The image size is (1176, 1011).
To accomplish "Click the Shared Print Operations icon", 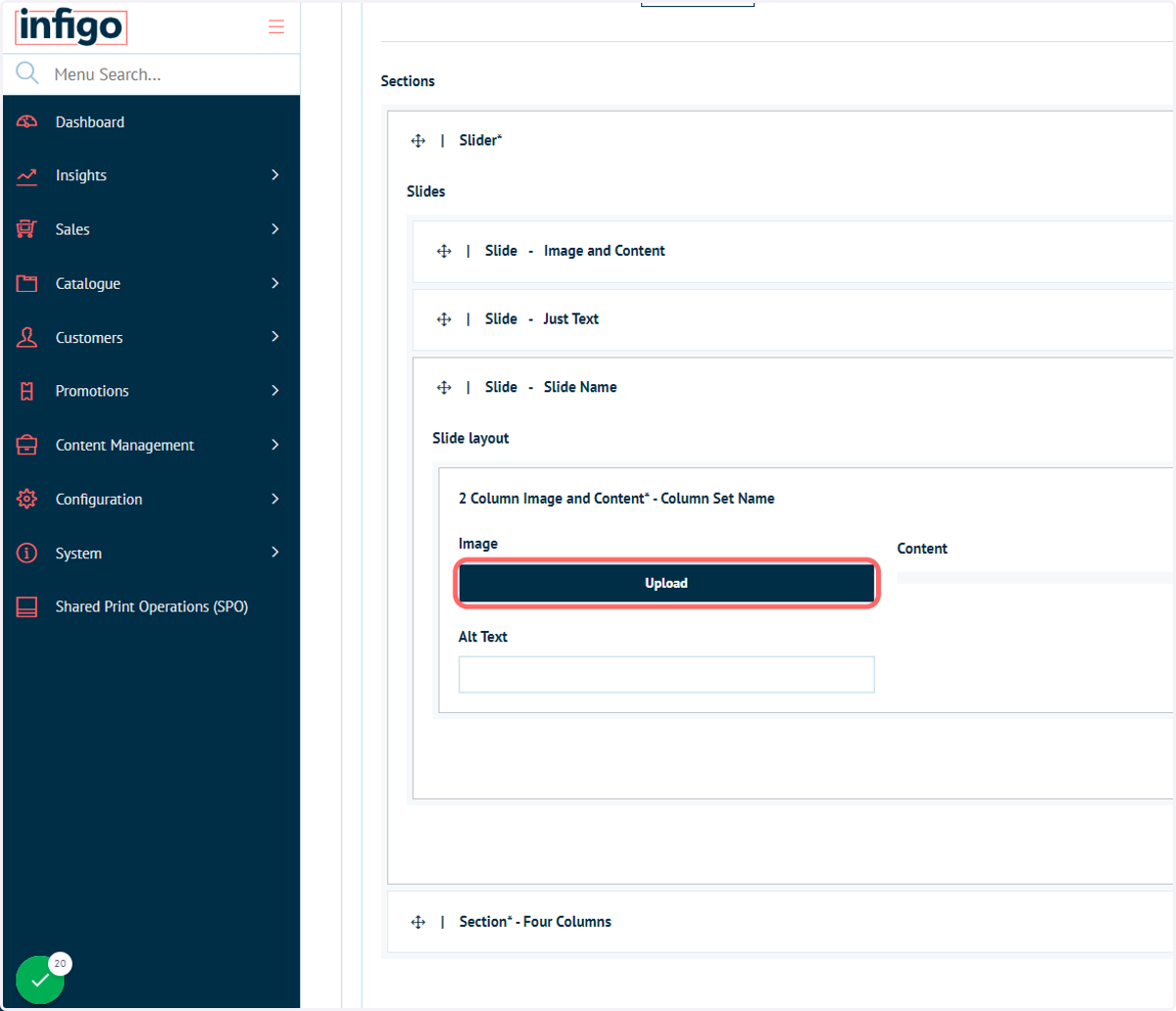I will (x=27, y=606).
